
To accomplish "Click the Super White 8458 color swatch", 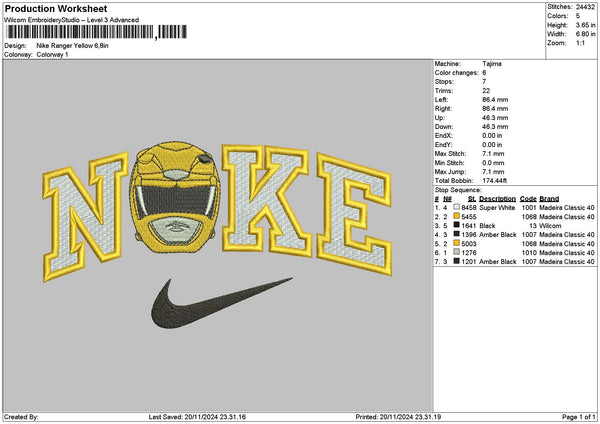I will pyautogui.click(x=456, y=207).
